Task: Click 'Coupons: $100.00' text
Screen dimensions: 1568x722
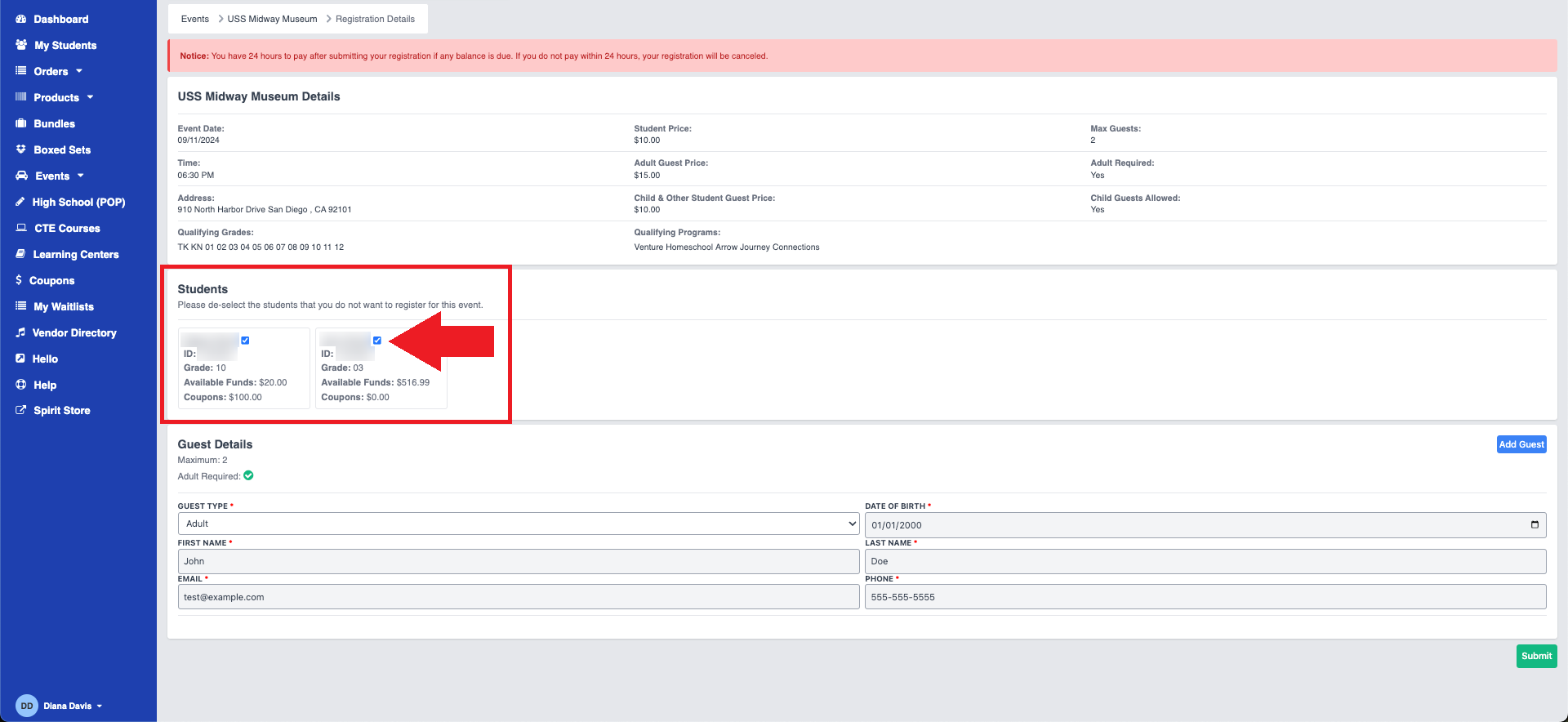Action: click(x=223, y=397)
